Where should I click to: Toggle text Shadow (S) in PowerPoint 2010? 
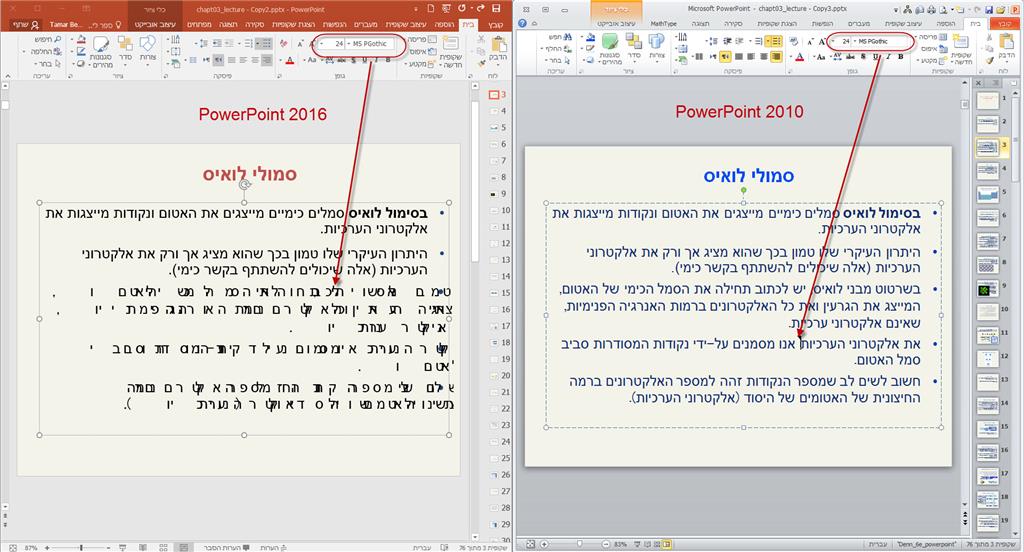coord(863,57)
